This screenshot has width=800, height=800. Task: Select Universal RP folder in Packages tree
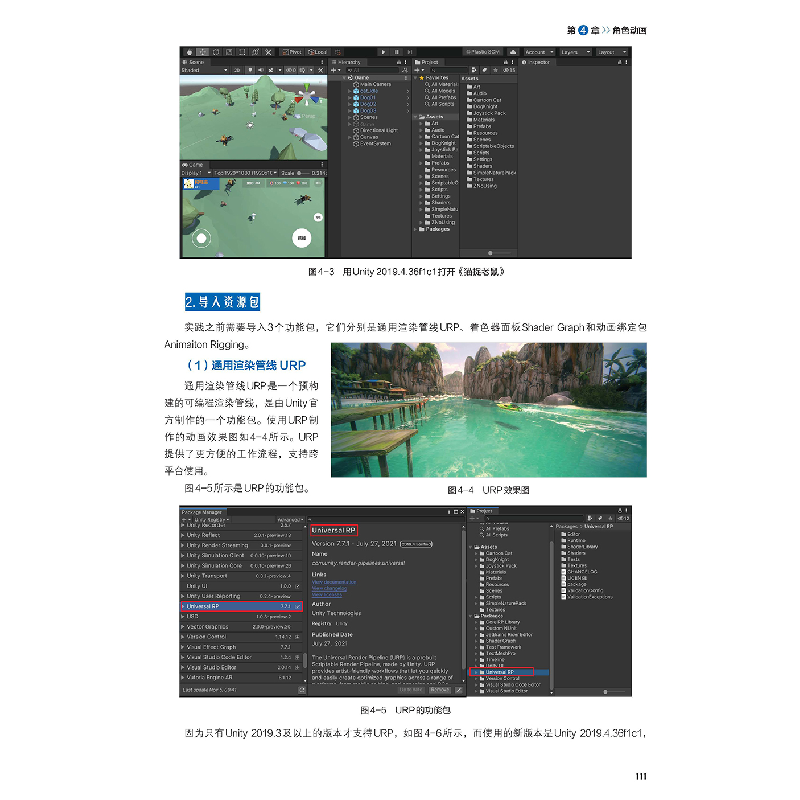click(509, 672)
